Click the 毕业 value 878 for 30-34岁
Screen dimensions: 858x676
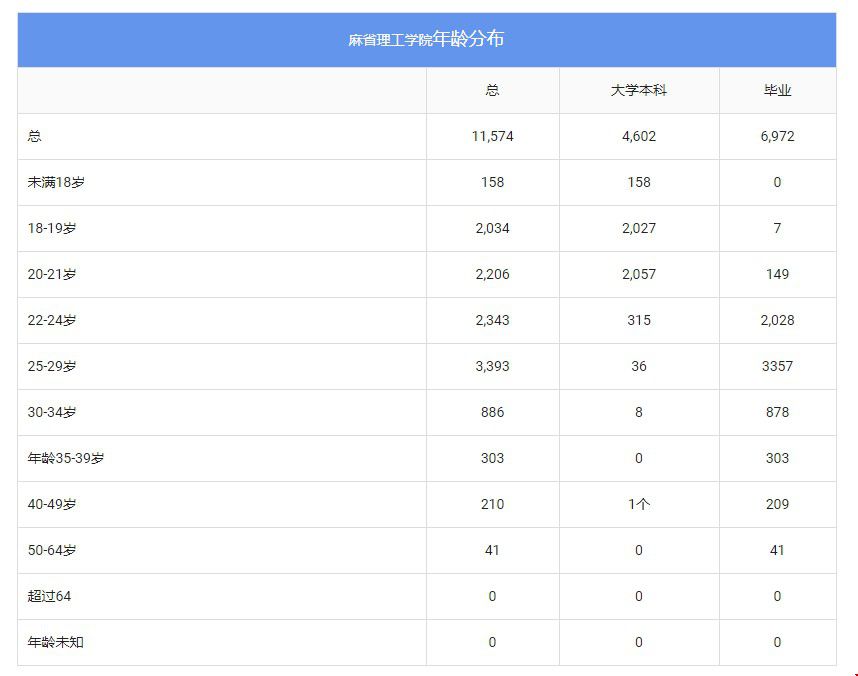(778, 412)
